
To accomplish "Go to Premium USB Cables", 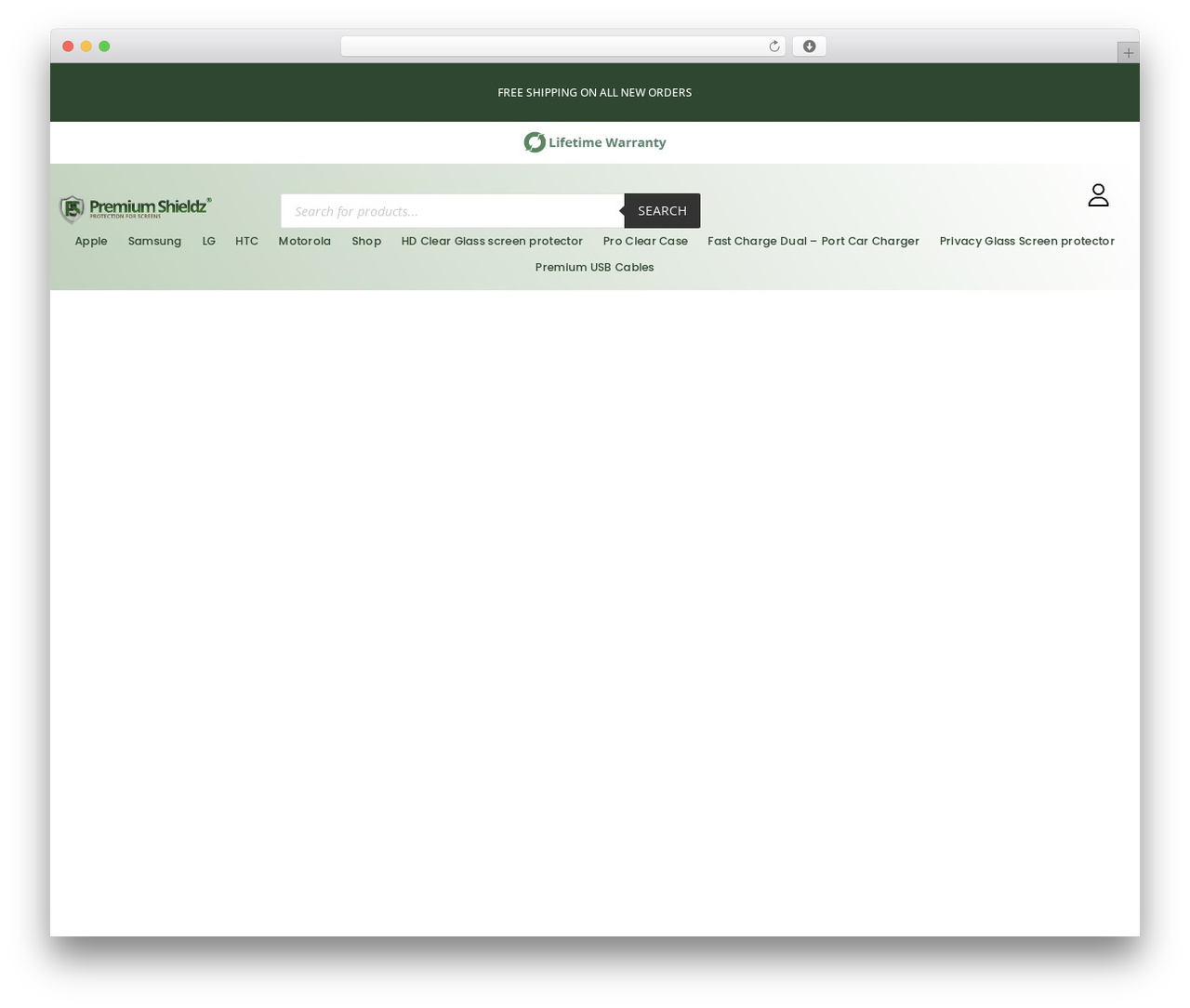I will pos(594,267).
